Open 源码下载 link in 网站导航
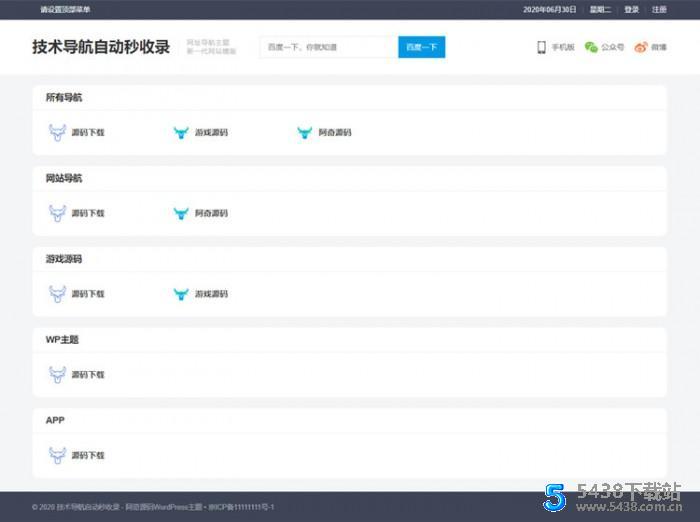Screen dimensions: 700x522 tap(88, 213)
